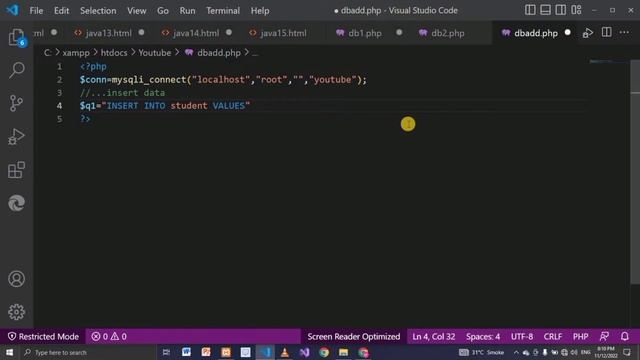Open the Edit menu
The image size is (640, 360).
(61, 11)
